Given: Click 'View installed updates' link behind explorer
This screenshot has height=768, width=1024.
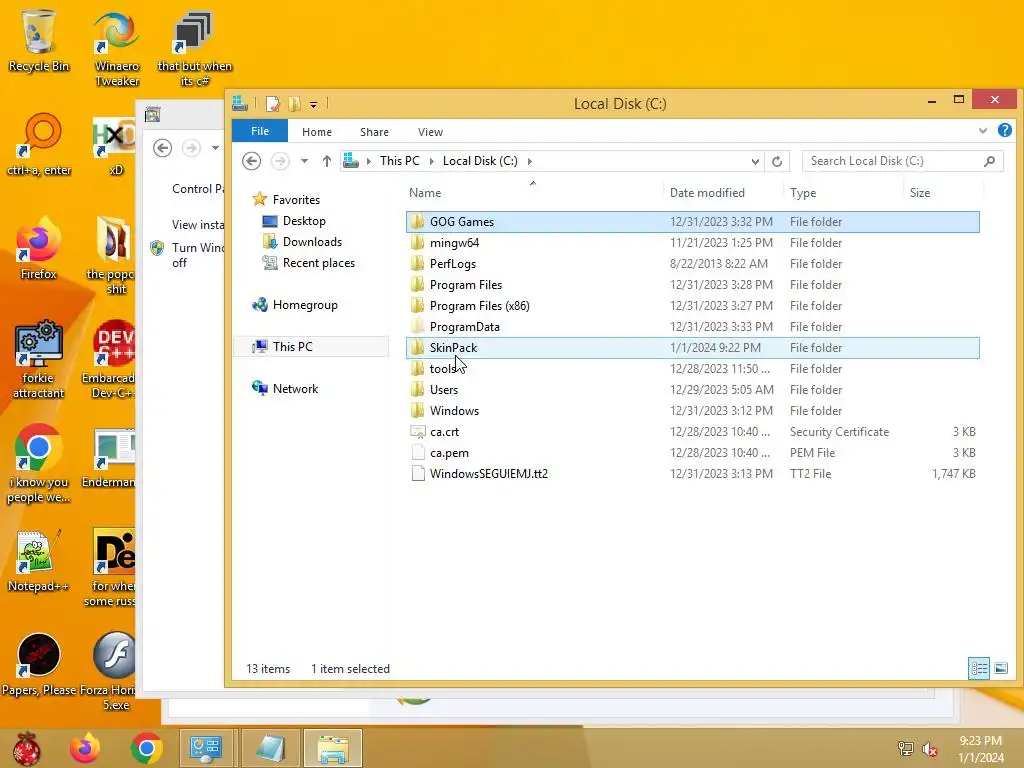Looking at the screenshot, I should click(198, 225).
